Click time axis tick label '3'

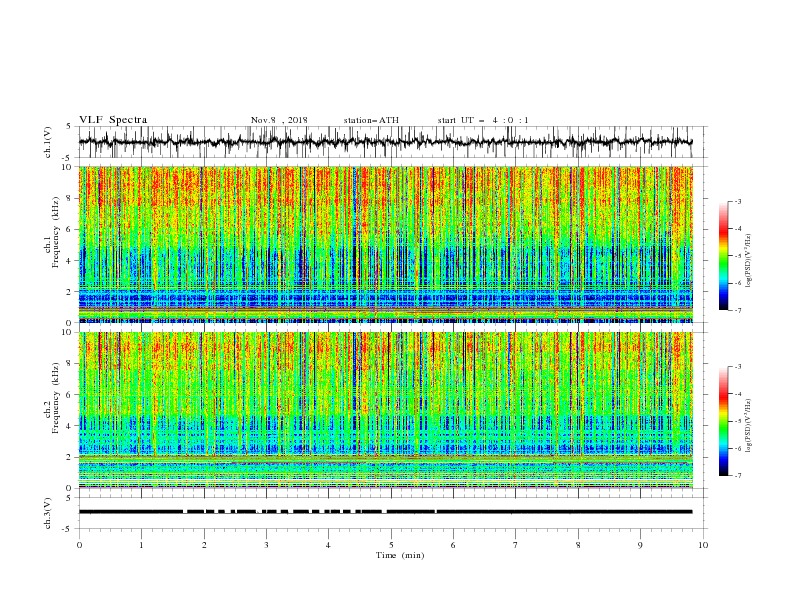click(x=266, y=545)
